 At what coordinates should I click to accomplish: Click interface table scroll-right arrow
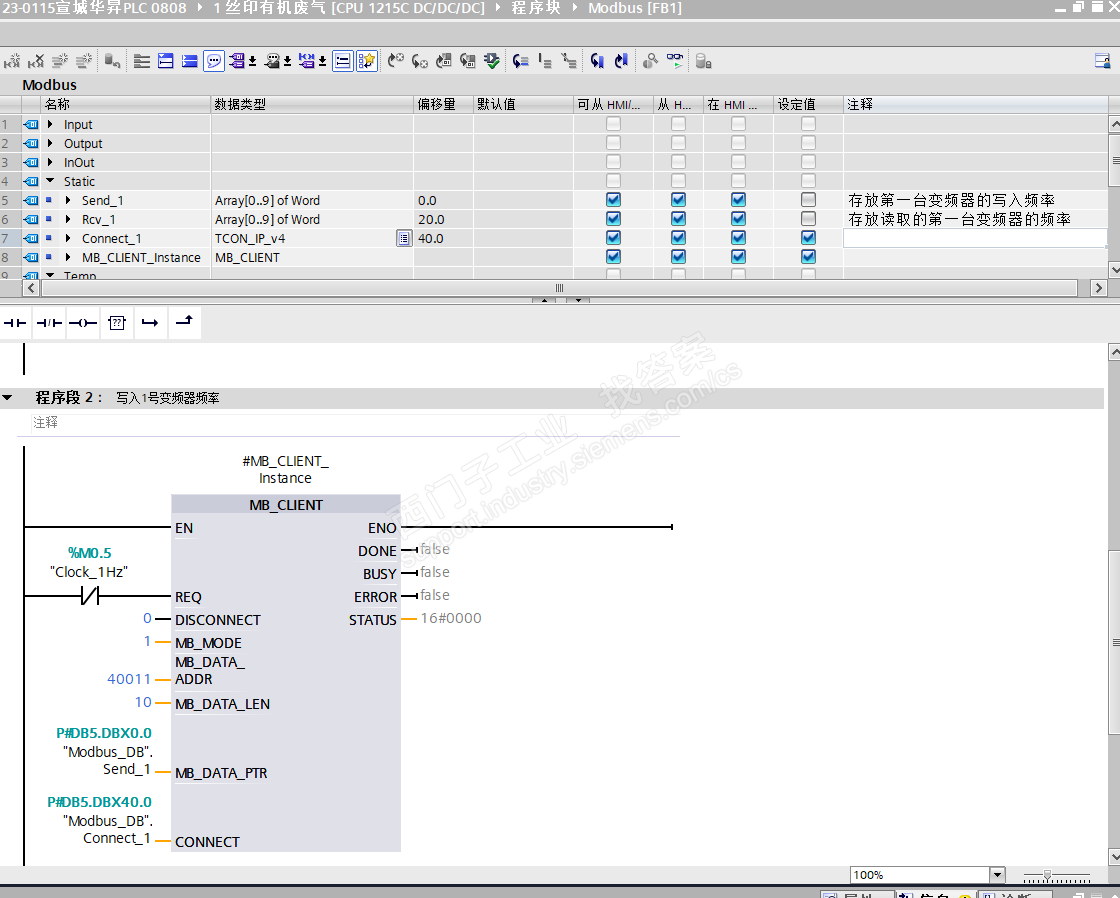(1099, 288)
